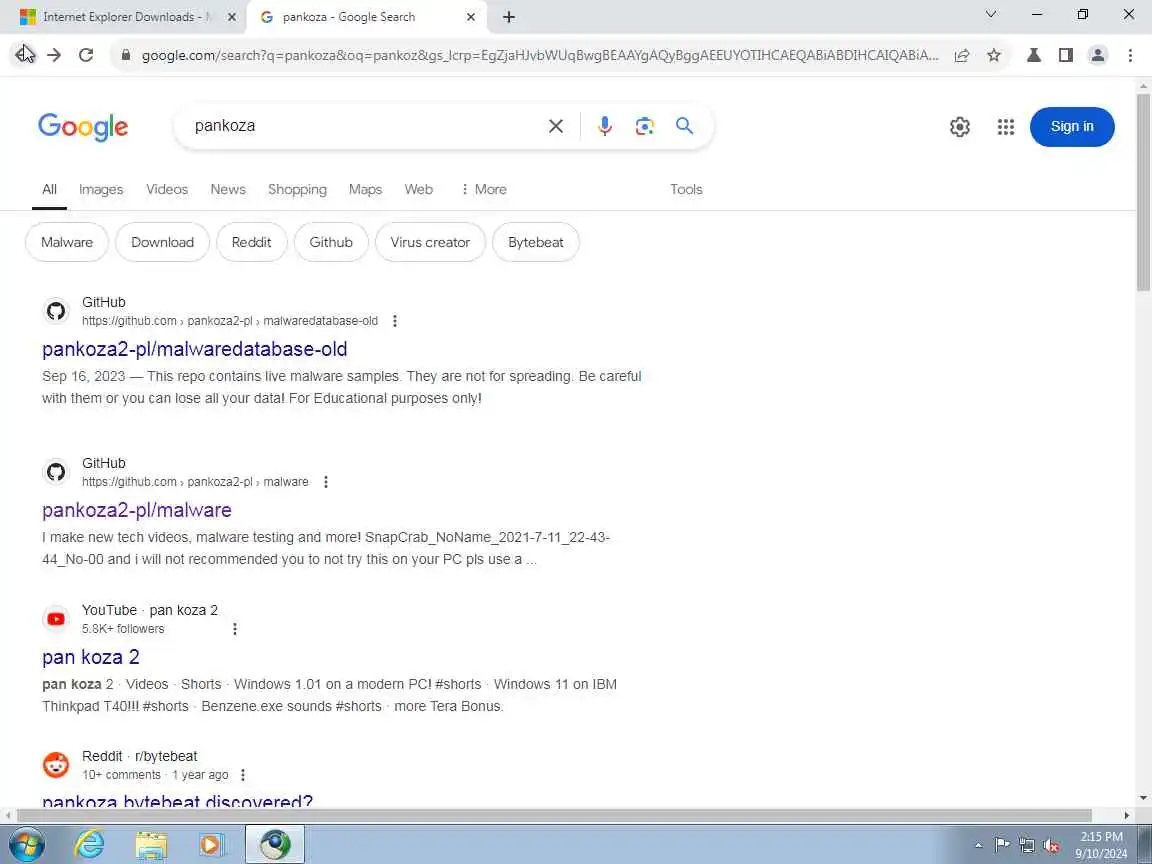Open the pankoza2-pl/malware result link
1152x864 pixels.
(x=137, y=511)
